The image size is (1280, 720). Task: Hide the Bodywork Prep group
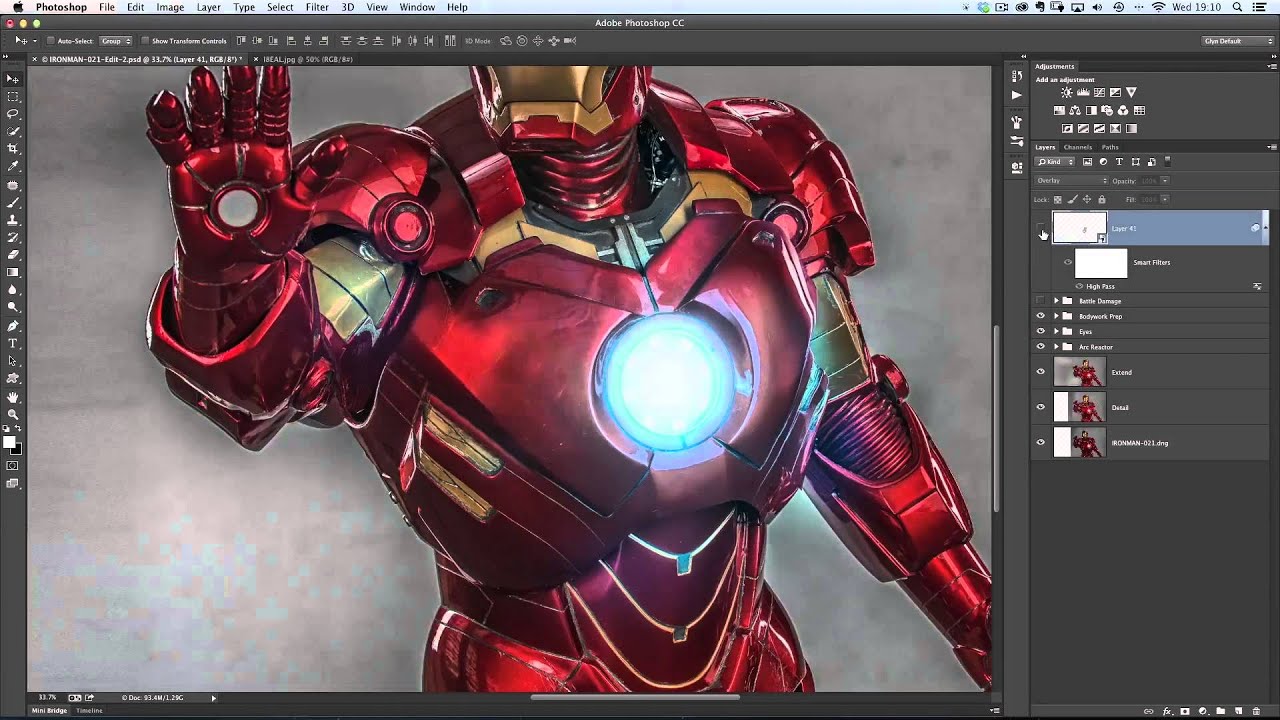1041,316
